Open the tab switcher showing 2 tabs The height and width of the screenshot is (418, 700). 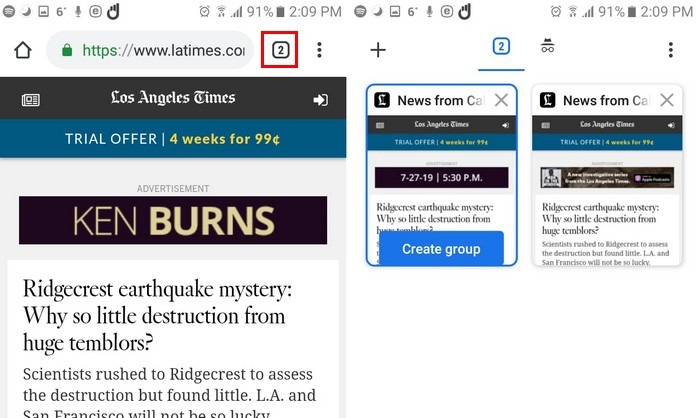(x=281, y=50)
